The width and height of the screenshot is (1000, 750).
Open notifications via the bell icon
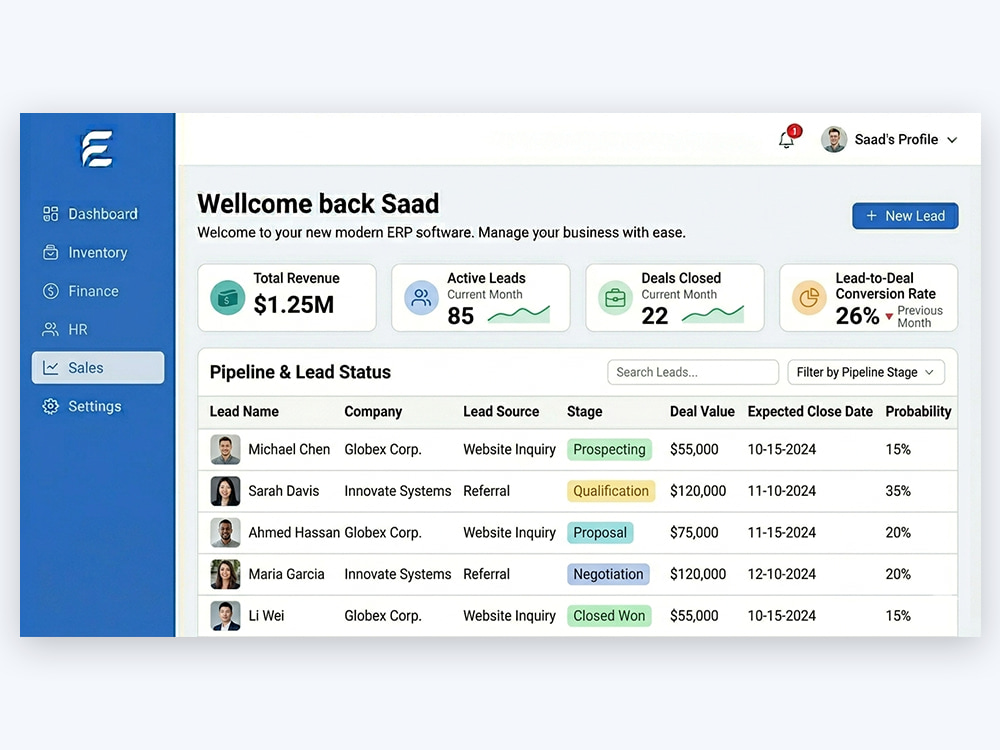pos(786,140)
